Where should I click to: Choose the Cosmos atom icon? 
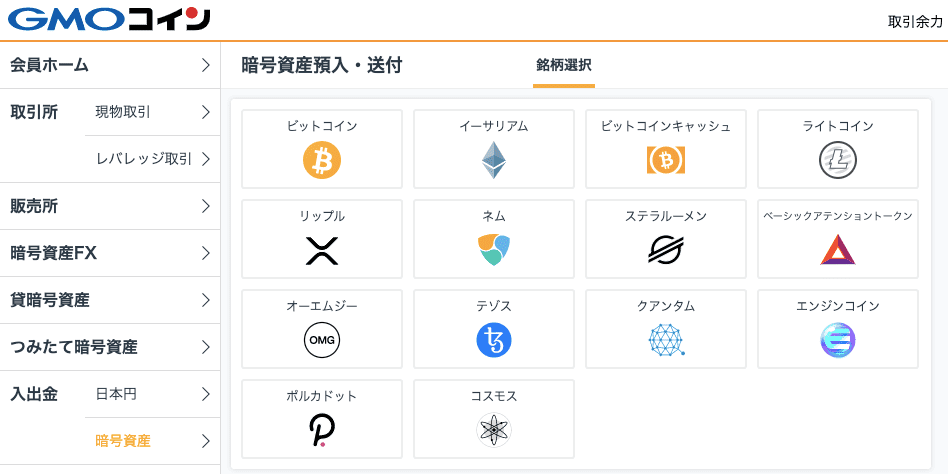[494, 430]
